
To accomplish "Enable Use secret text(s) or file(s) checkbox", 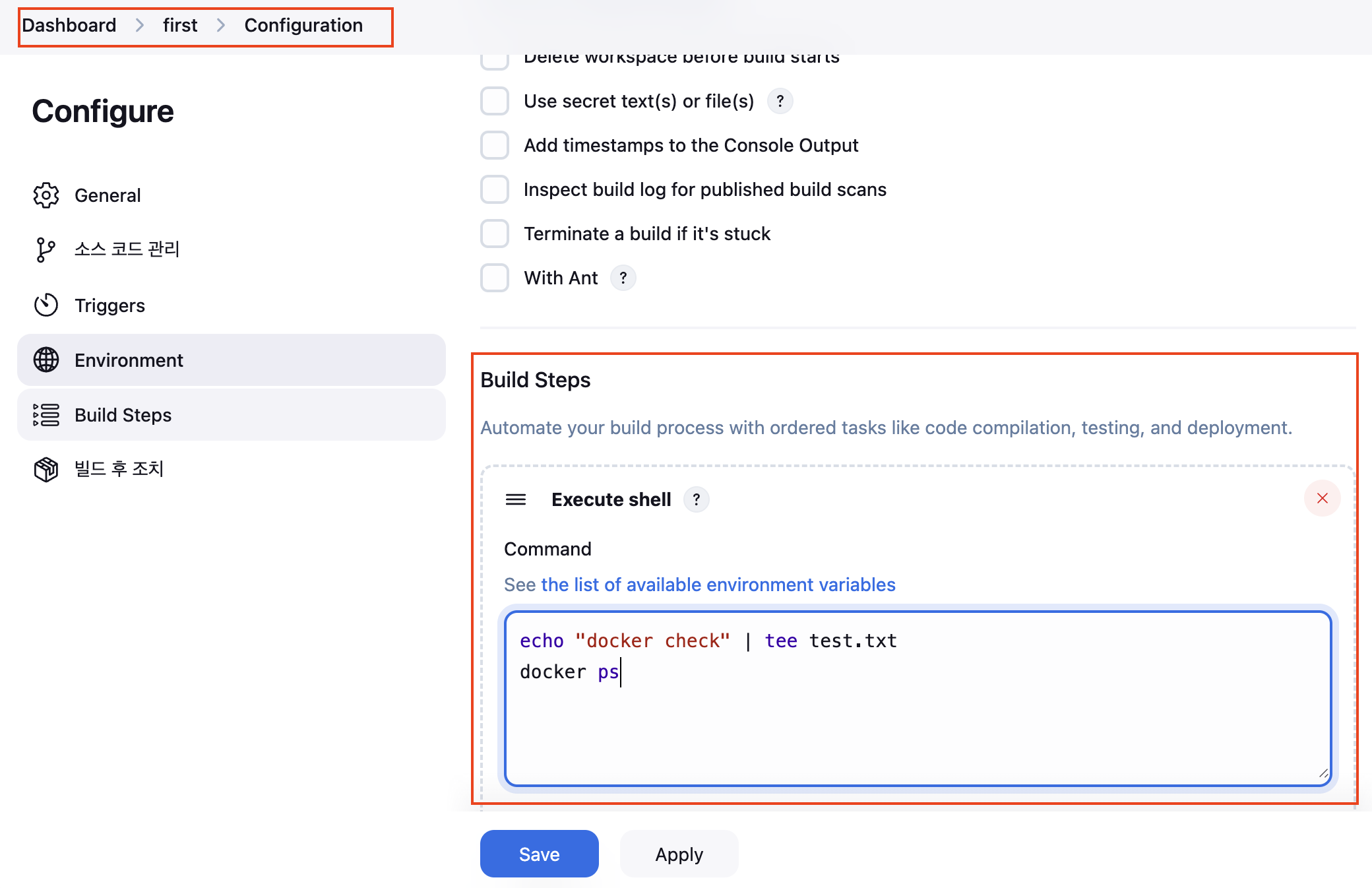I will tap(495, 101).
